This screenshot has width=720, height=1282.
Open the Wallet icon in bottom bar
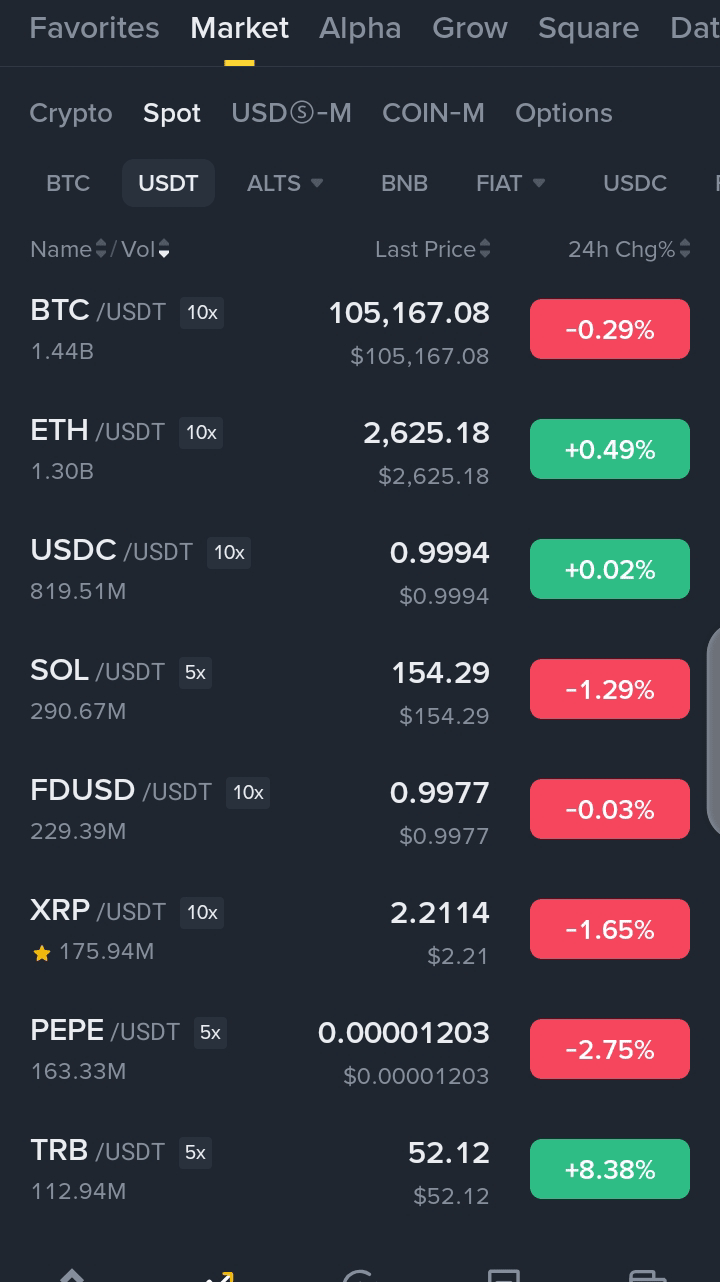[x=647, y=1275]
